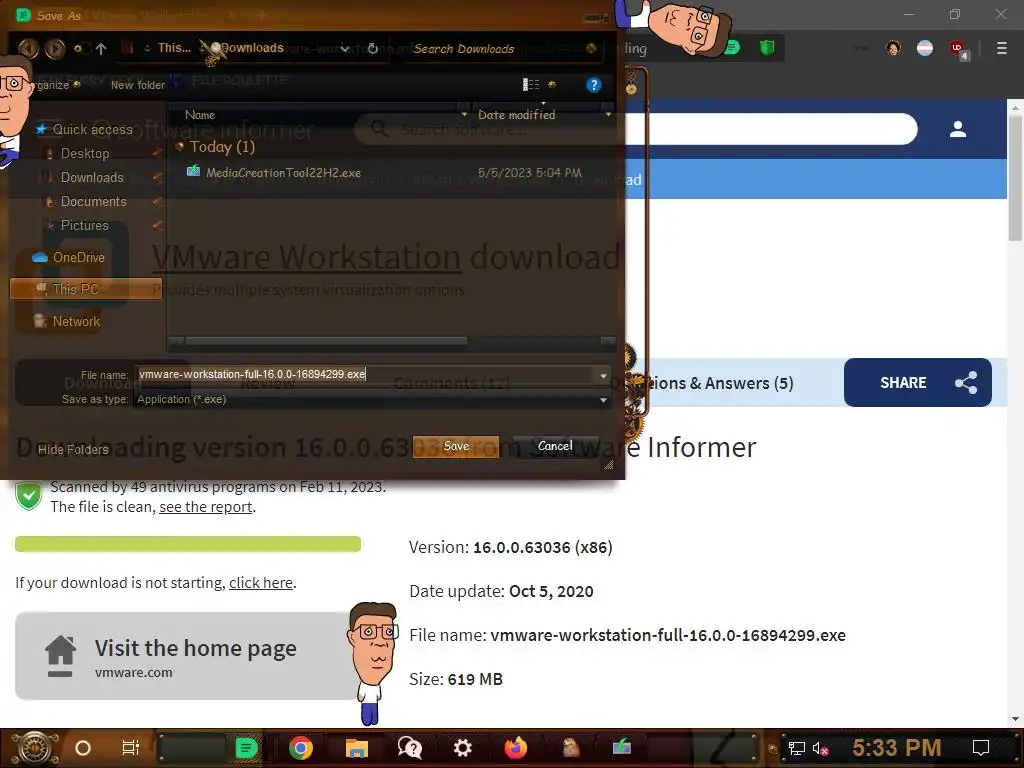Select Quick access in navigation pane
Image resolution: width=1024 pixels, height=768 pixels.
[92, 129]
